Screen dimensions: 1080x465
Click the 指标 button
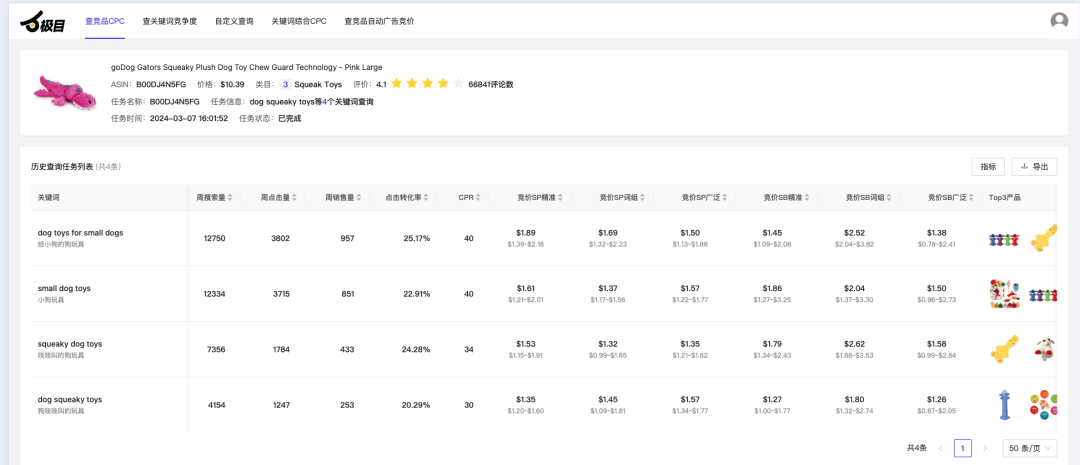[x=988, y=167]
